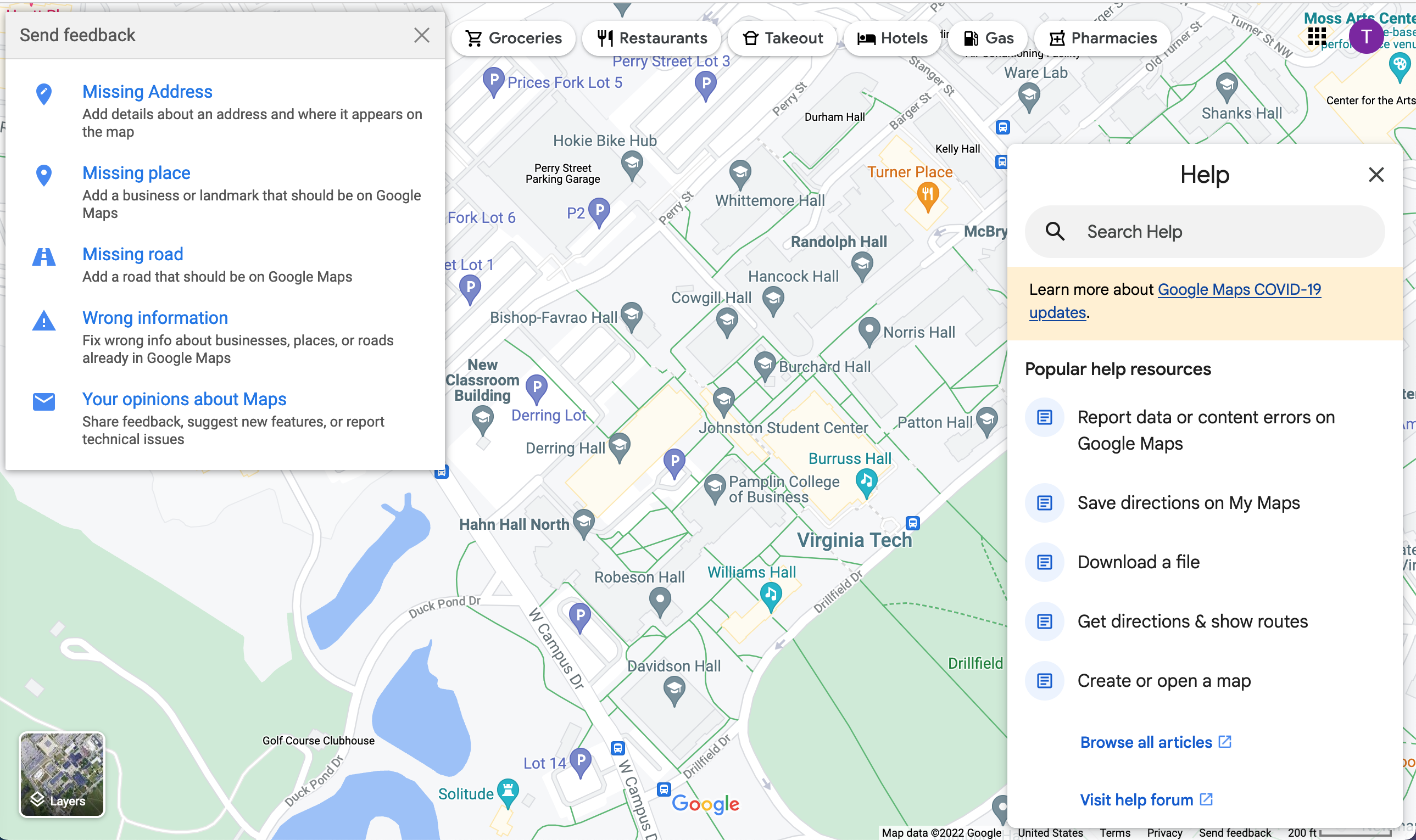
Task: Close the Help panel
Action: (1376, 175)
